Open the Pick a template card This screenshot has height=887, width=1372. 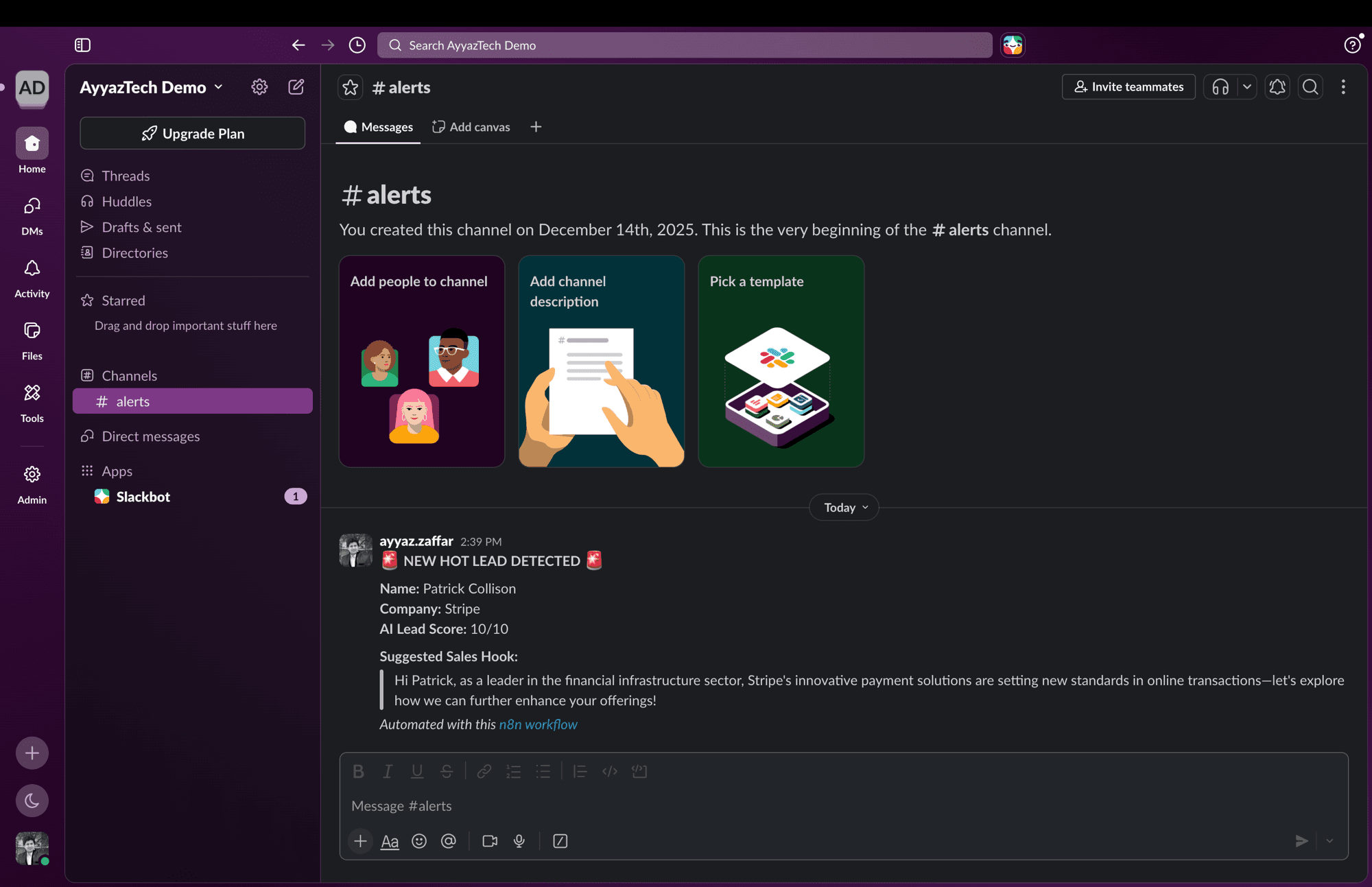781,362
